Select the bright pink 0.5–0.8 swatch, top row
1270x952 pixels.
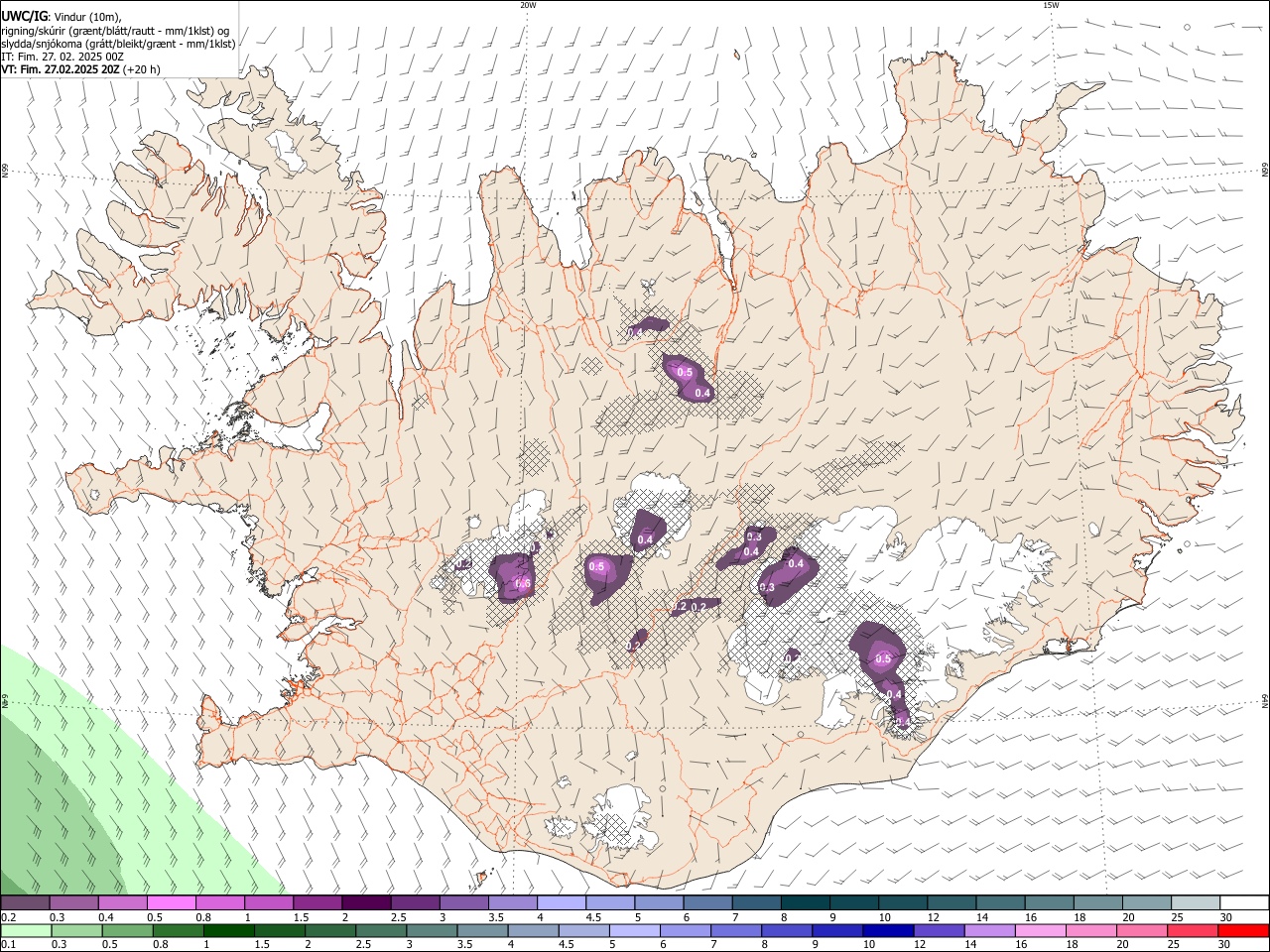click(171, 902)
